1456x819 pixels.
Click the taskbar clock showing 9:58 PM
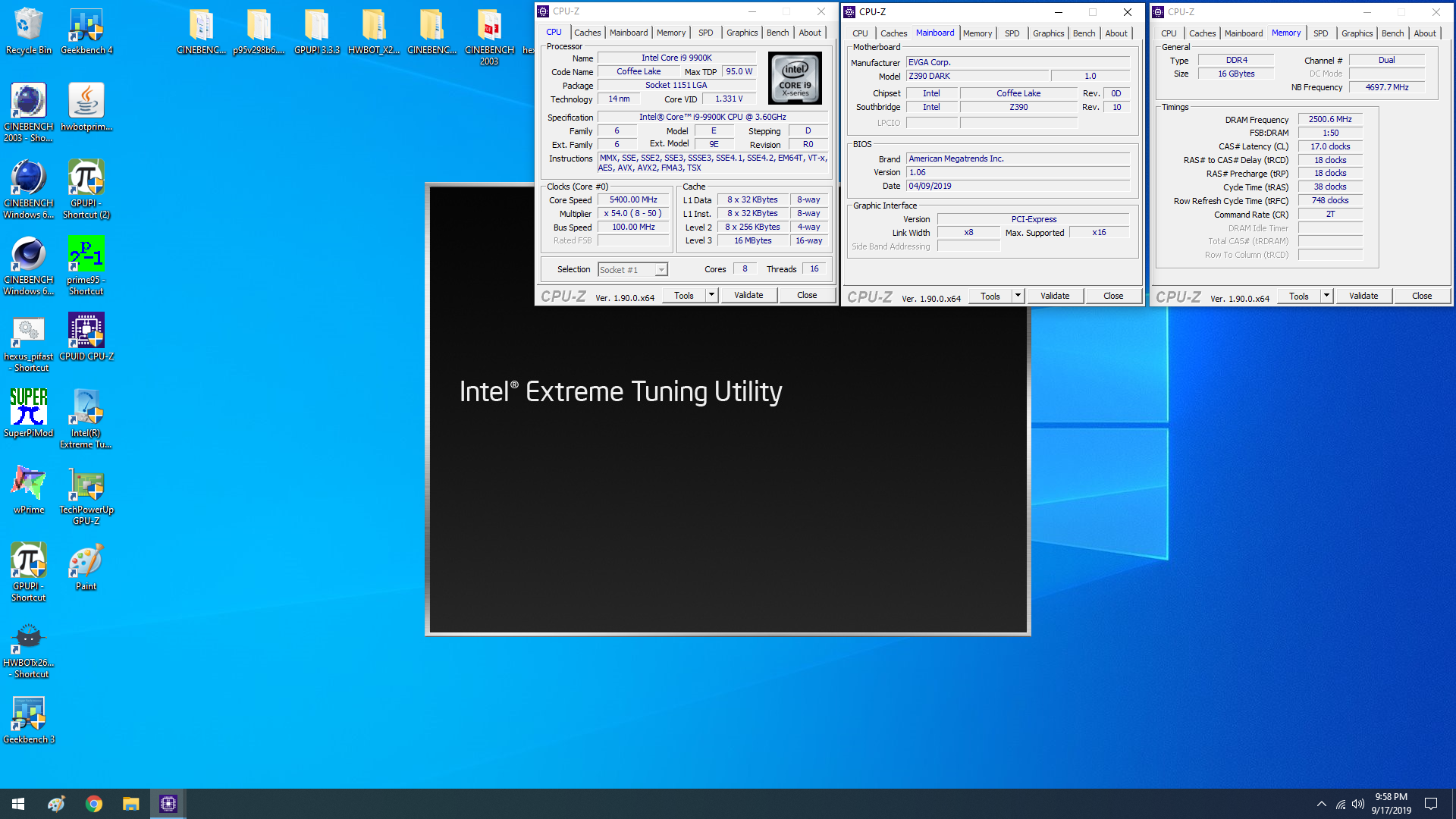(1391, 804)
